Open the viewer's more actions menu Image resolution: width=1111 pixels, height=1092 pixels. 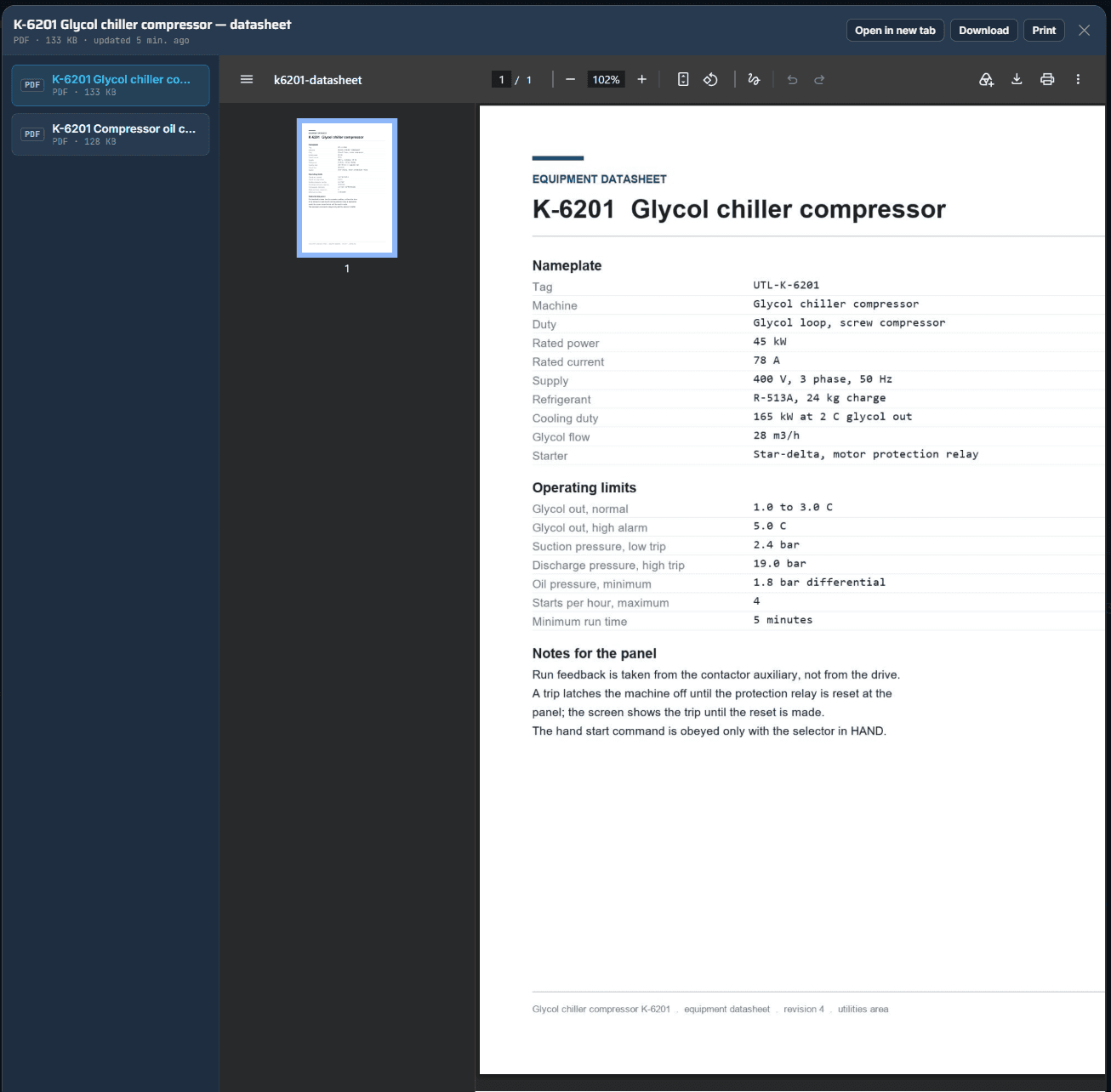coord(1078,79)
